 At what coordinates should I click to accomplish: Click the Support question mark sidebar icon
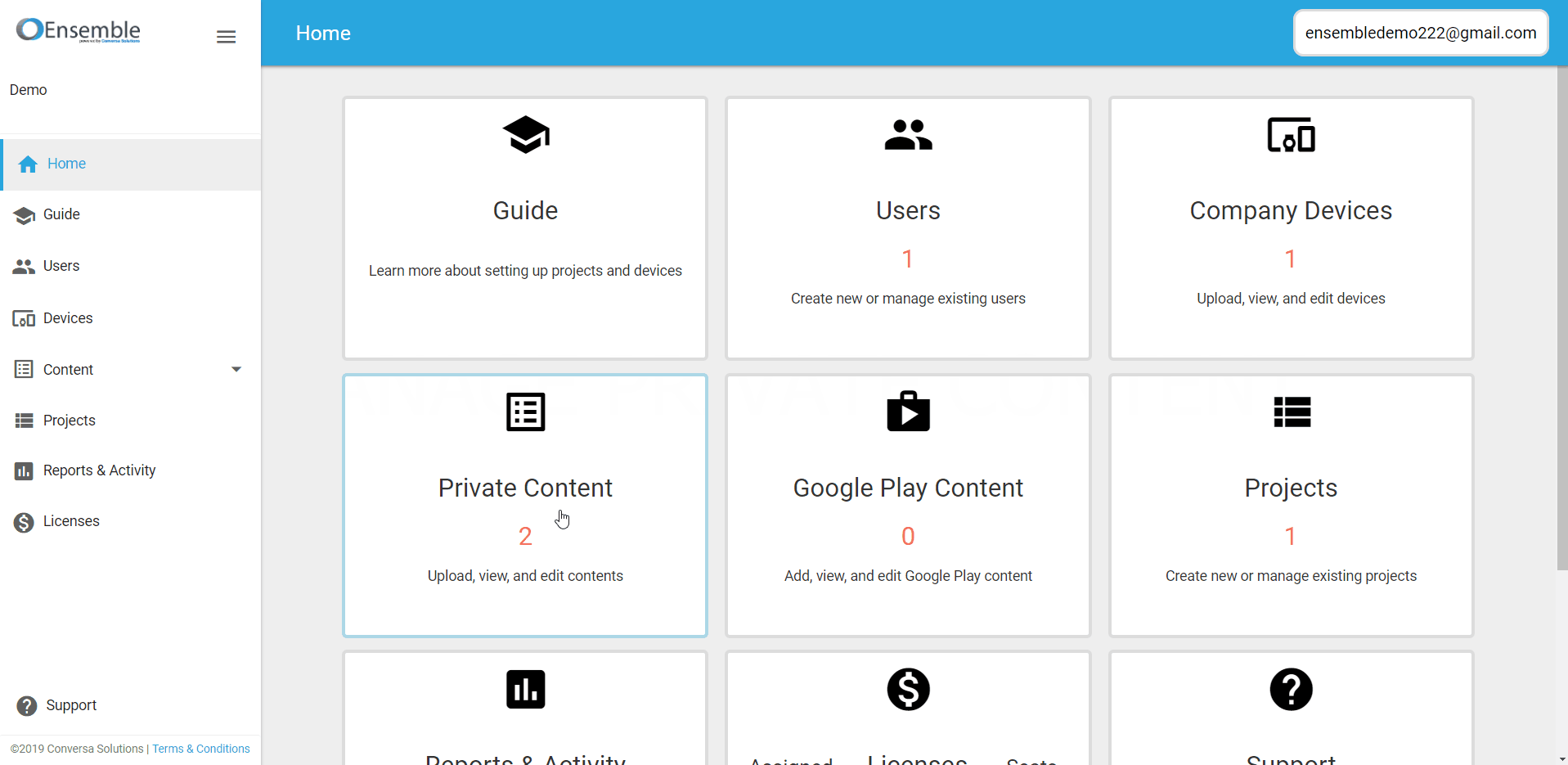tap(27, 706)
